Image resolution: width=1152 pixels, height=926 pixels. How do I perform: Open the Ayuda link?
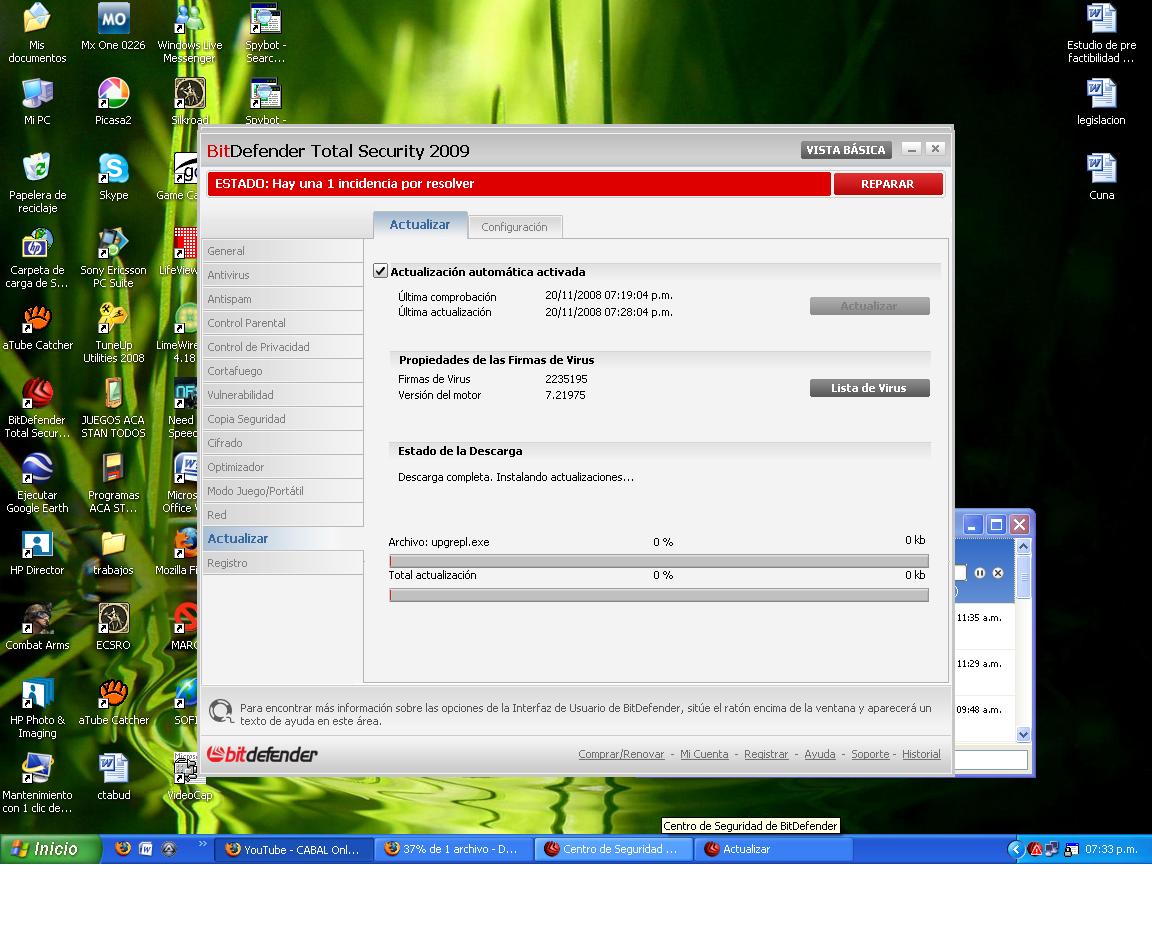click(820, 754)
